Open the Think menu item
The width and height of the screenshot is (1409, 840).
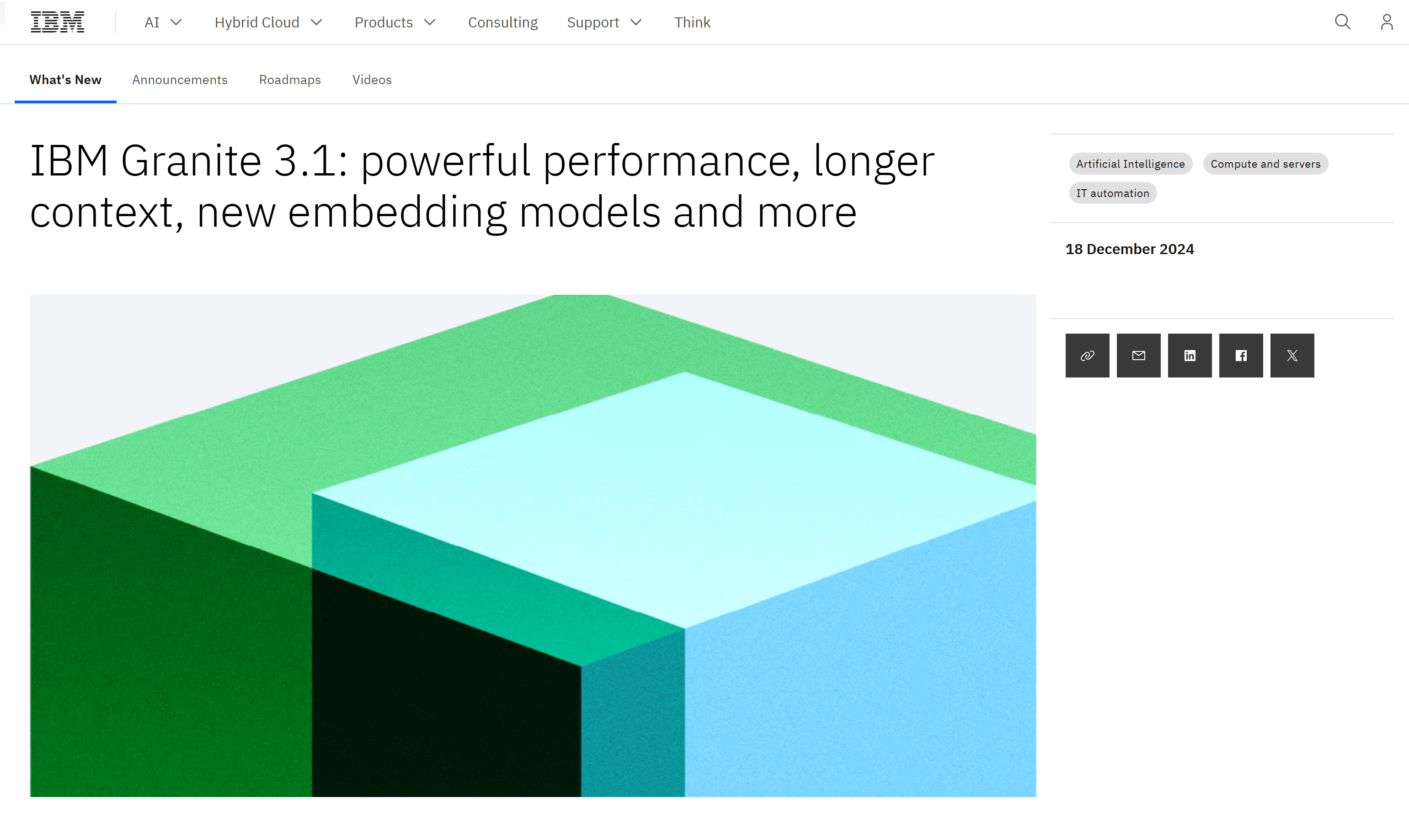[692, 22]
